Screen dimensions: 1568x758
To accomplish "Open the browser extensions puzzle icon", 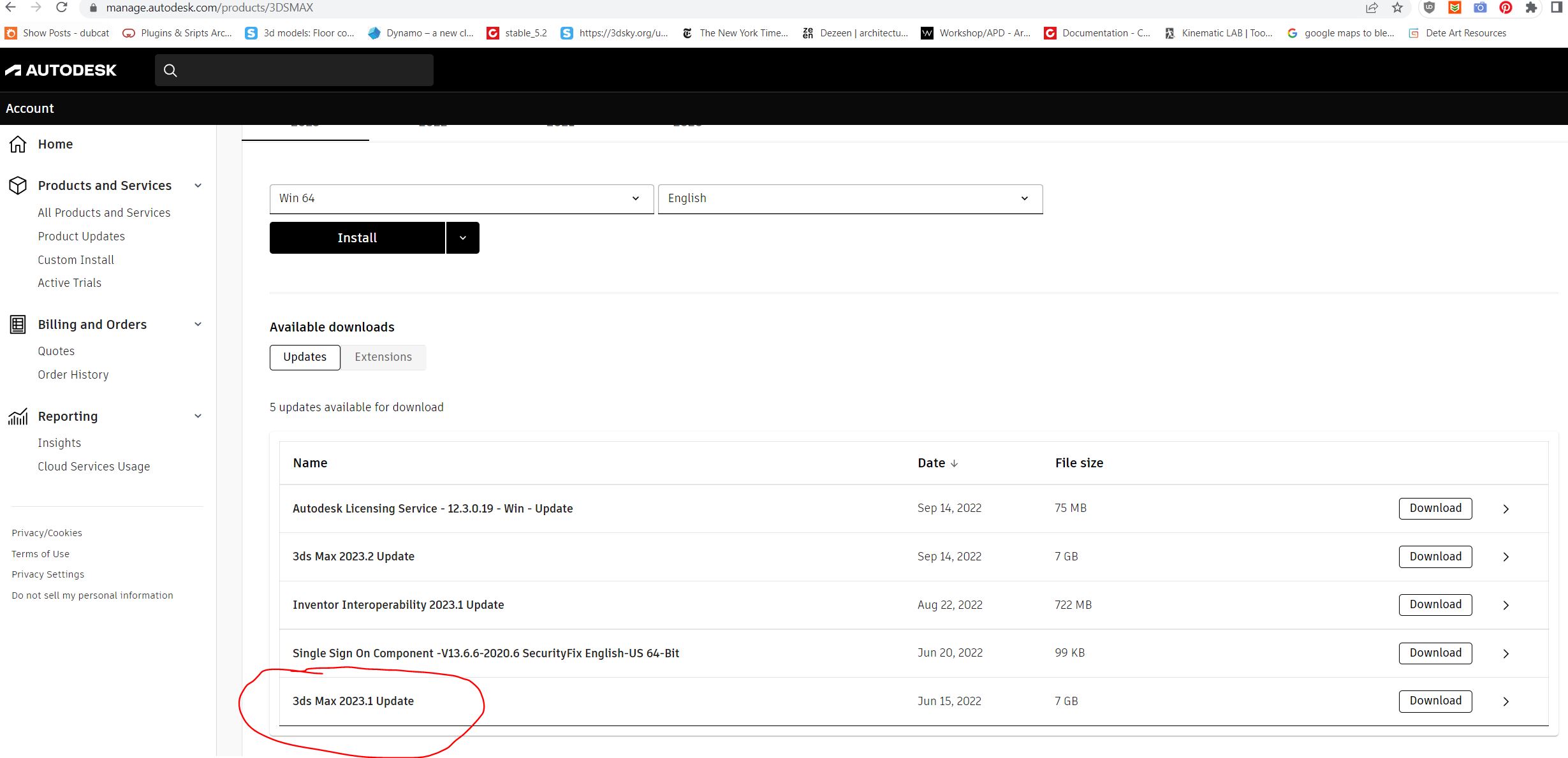I will [1531, 8].
